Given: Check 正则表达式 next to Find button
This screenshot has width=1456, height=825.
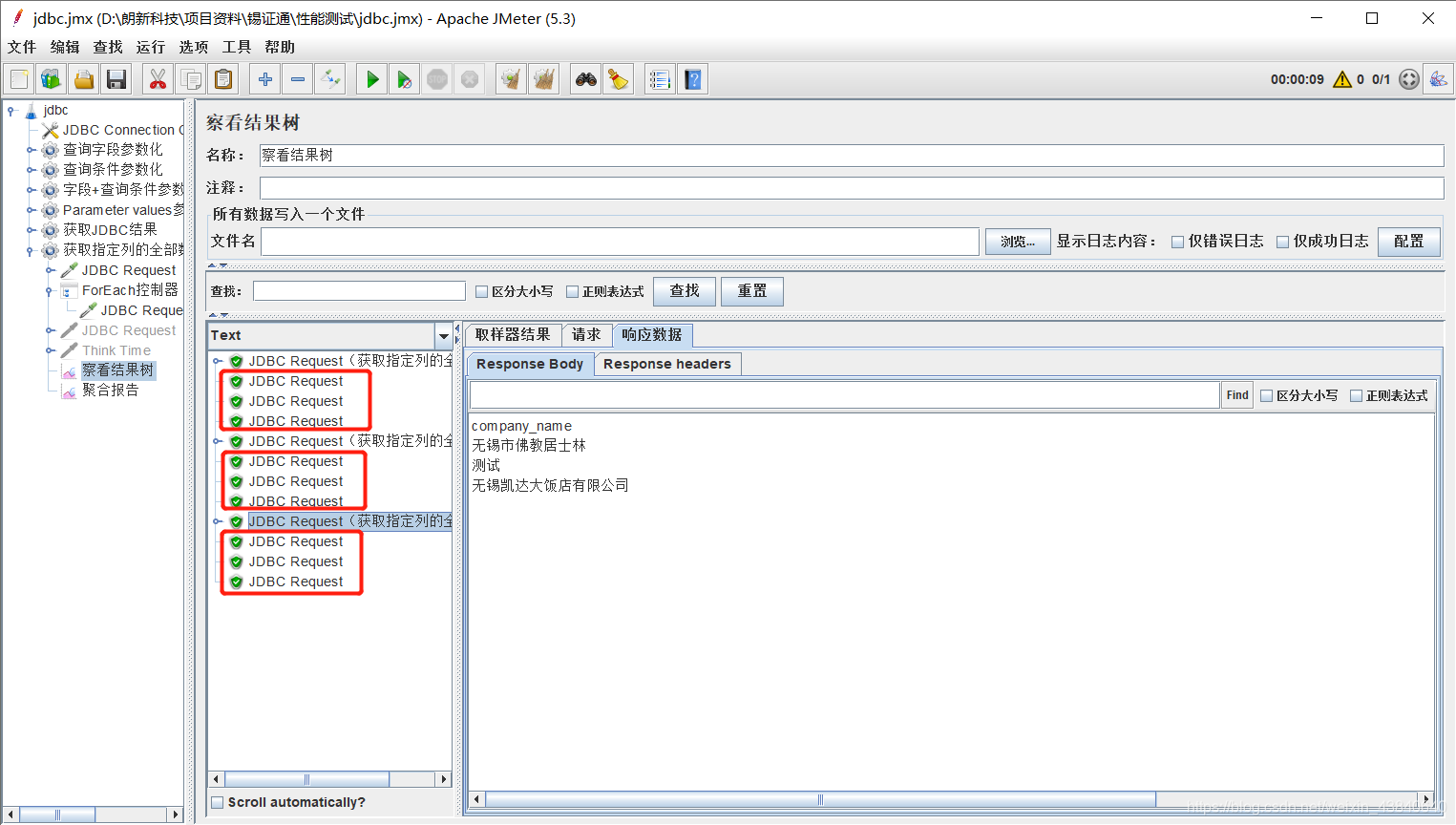Looking at the screenshot, I should (x=1356, y=395).
